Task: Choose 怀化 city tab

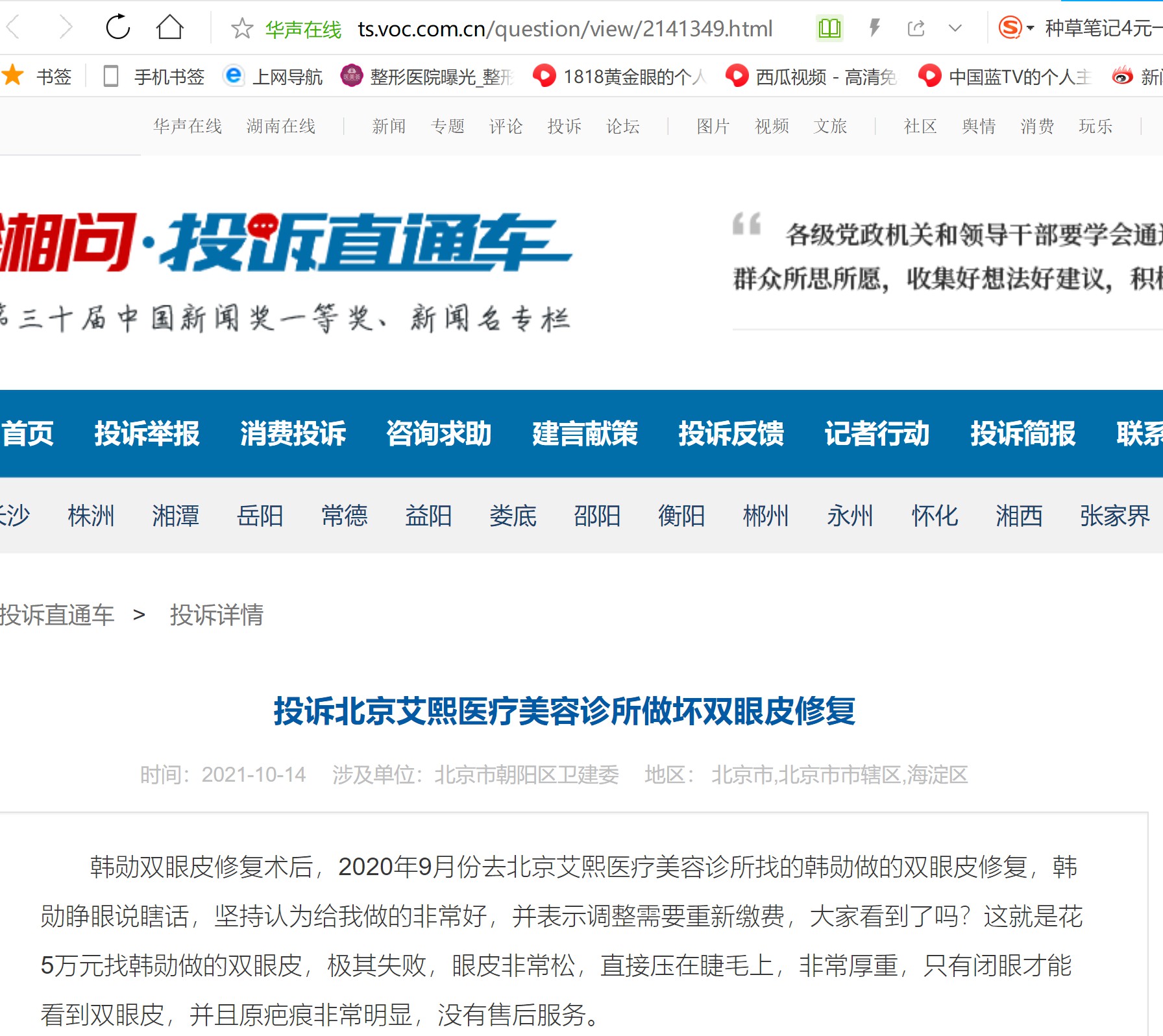Action: click(935, 516)
